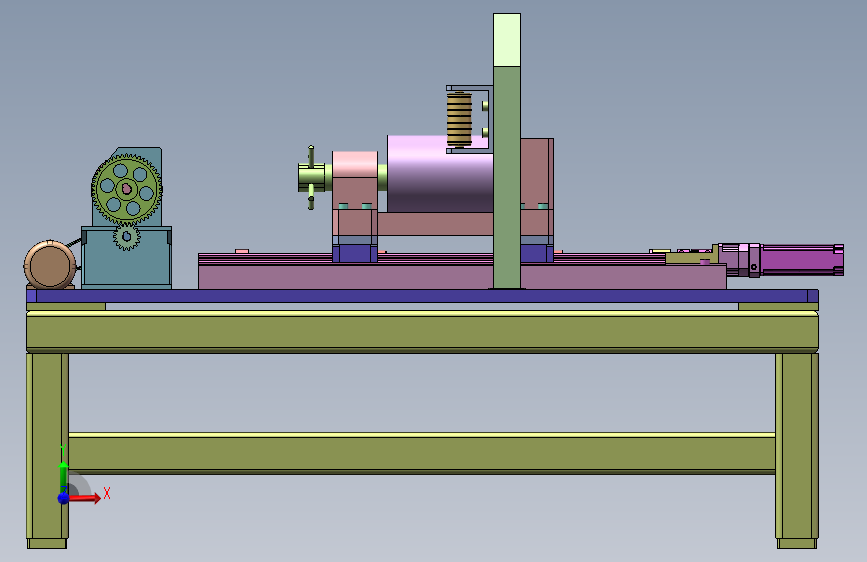Select the large green spur gear

127,189
